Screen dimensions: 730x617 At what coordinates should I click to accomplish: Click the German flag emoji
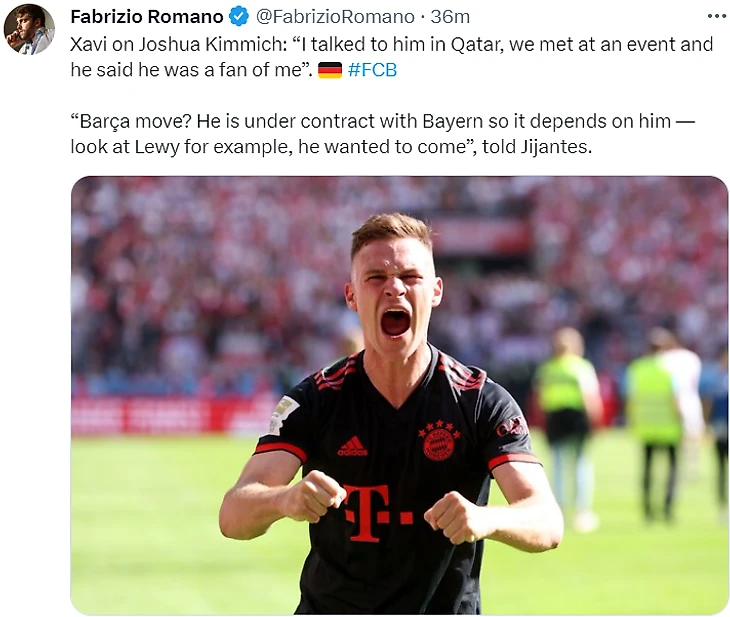pos(330,70)
